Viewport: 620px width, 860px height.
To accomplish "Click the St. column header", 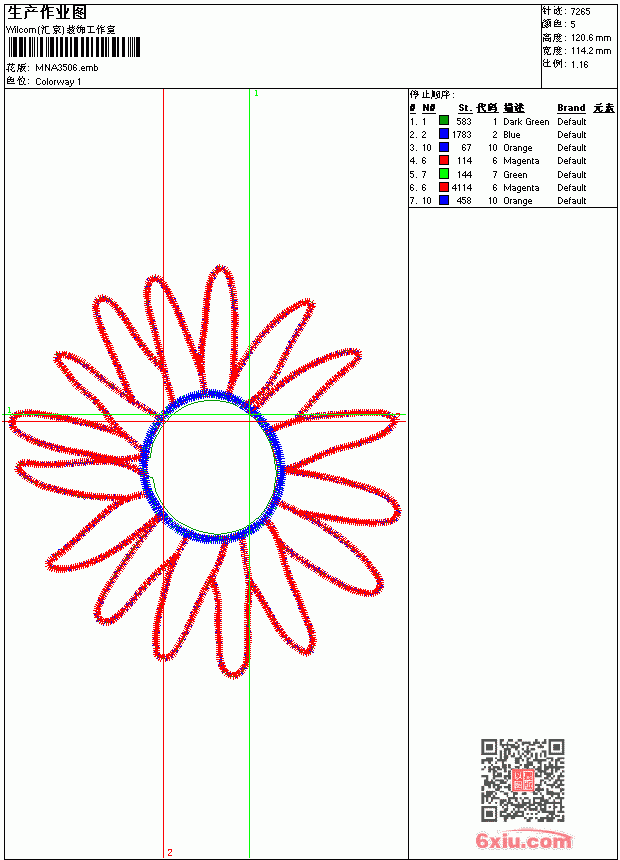I will coord(465,108).
